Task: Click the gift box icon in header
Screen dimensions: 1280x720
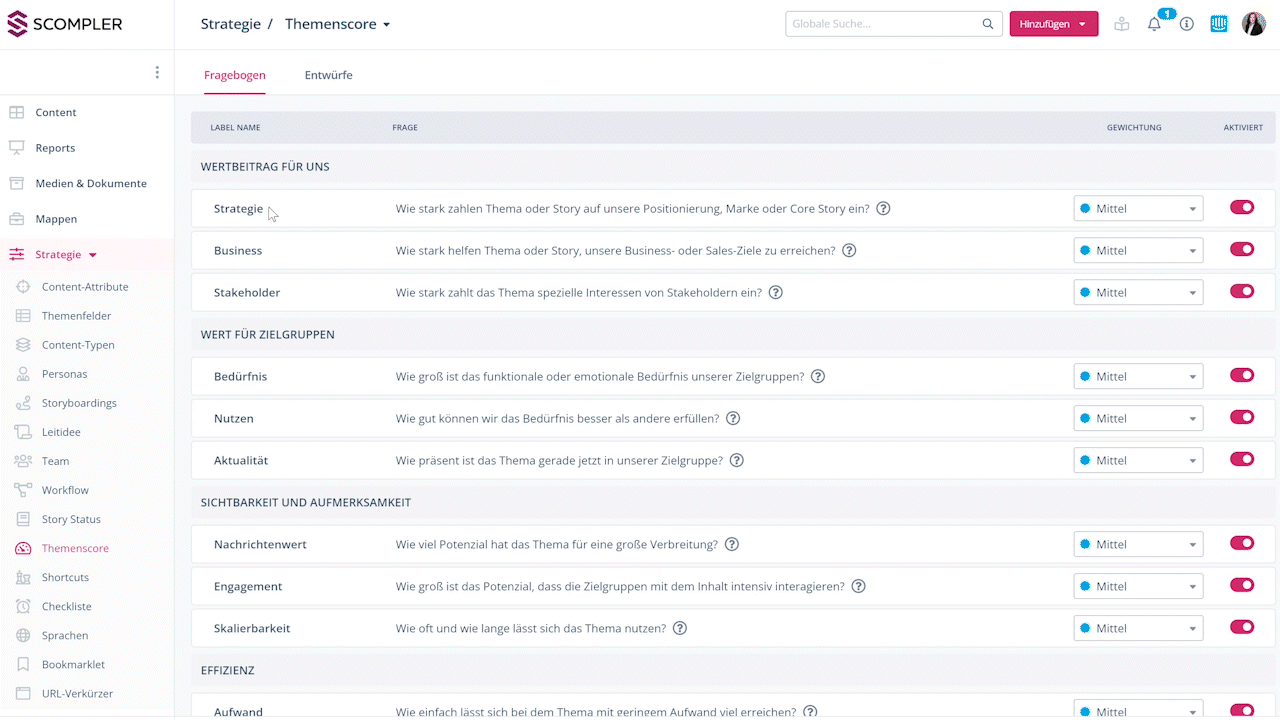Action: coord(1122,24)
